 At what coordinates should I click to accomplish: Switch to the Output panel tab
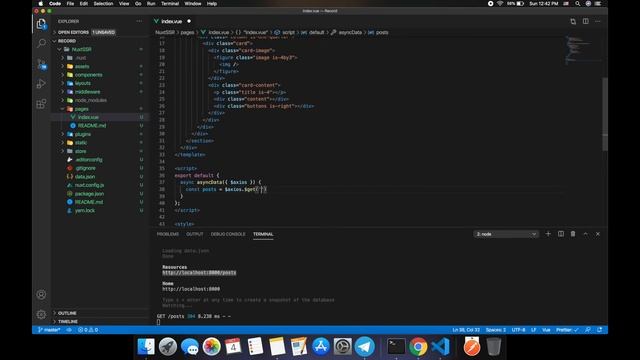(x=195, y=234)
